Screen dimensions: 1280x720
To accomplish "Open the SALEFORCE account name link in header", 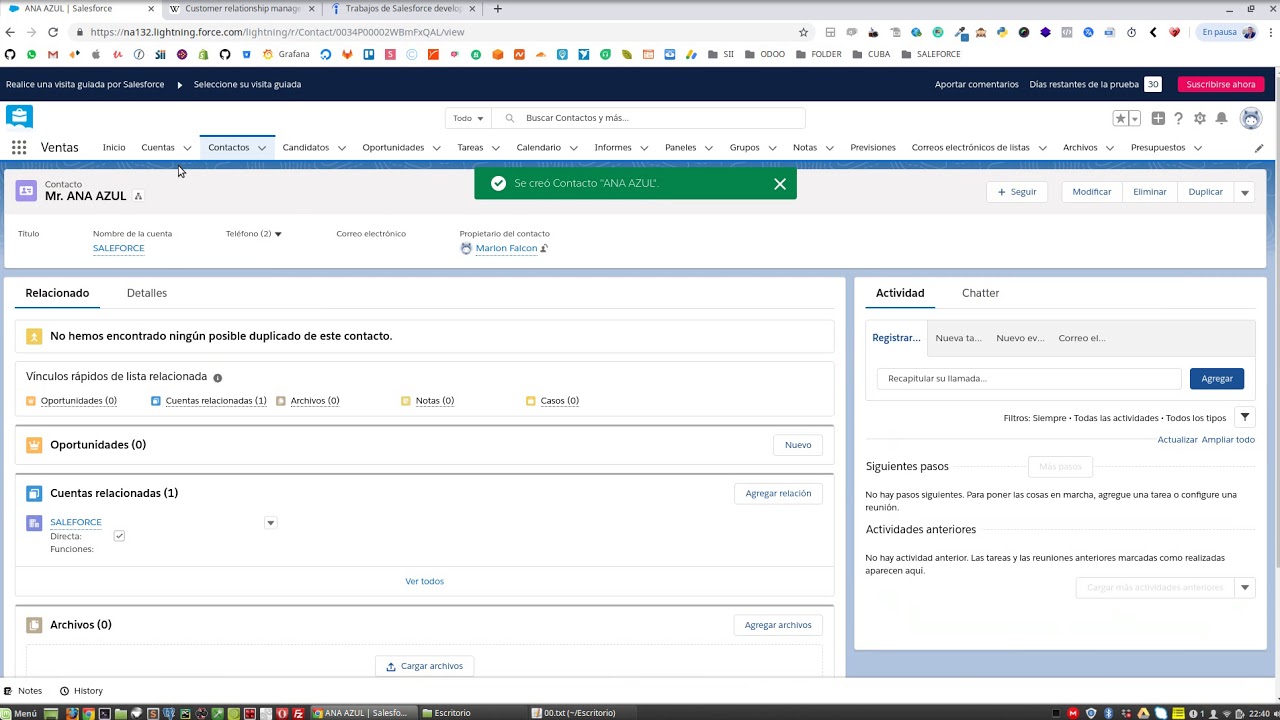I will pyautogui.click(x=119, y=248).
